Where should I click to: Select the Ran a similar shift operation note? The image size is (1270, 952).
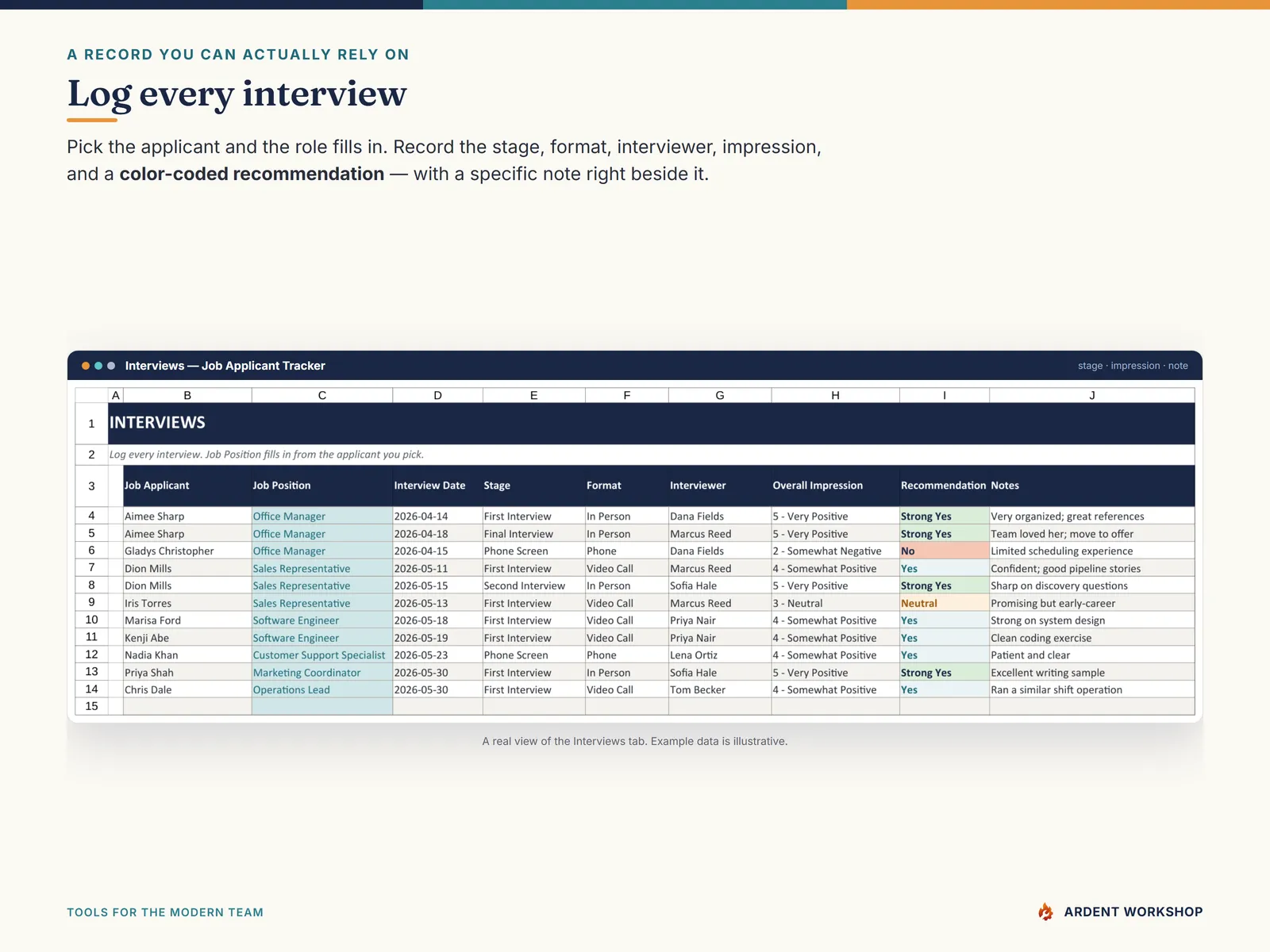click(x=1092, y=689)
